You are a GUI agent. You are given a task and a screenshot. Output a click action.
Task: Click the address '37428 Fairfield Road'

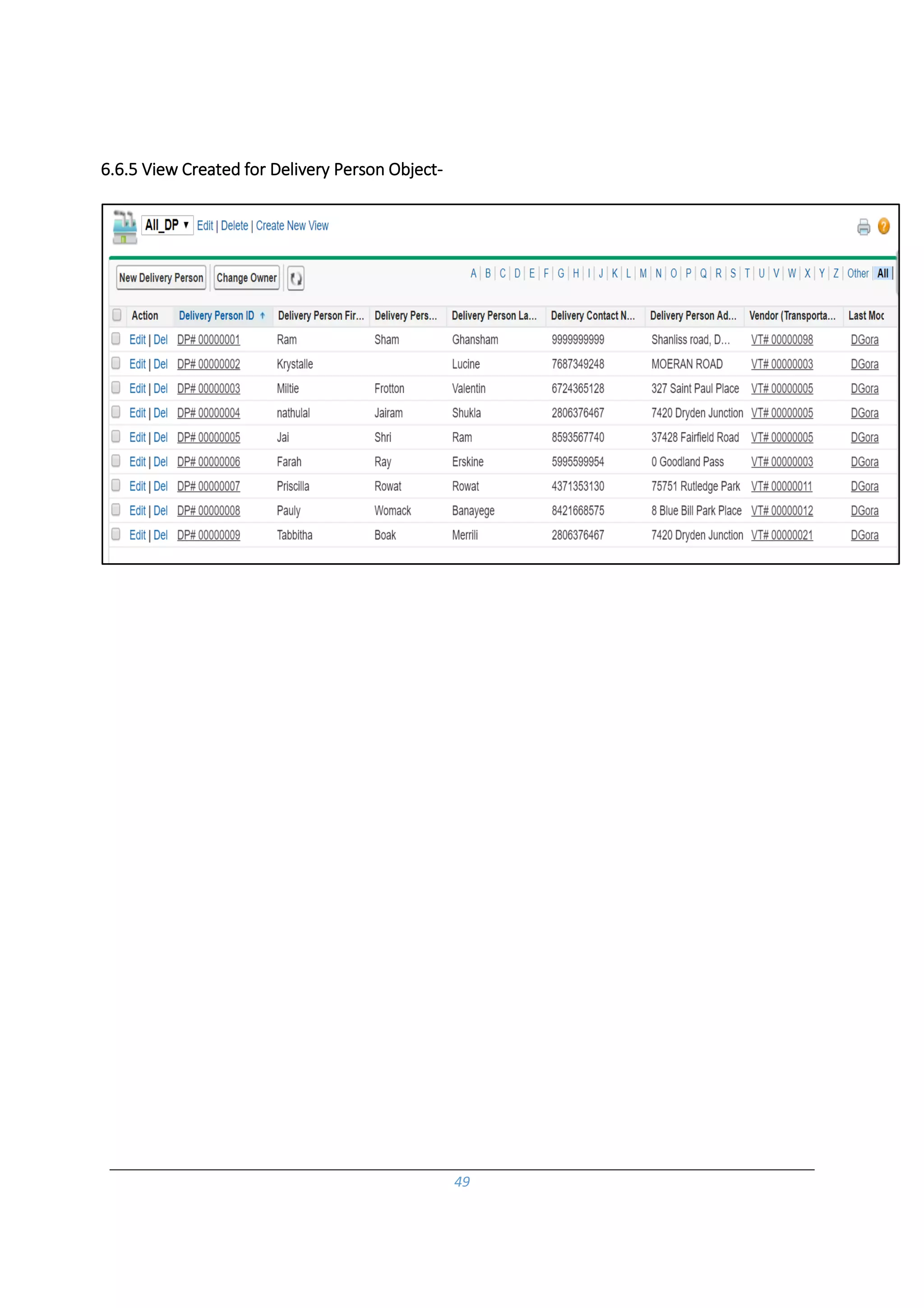695,437
